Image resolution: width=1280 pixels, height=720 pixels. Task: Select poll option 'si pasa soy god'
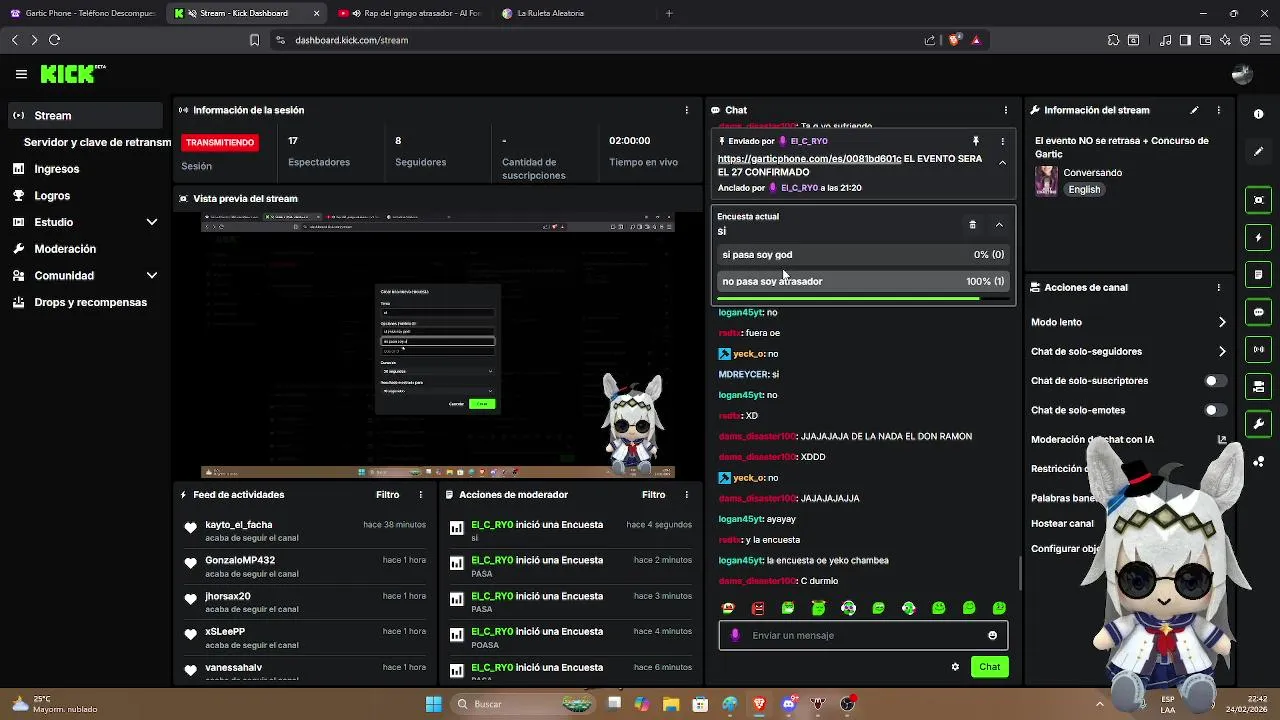point(862,255)
